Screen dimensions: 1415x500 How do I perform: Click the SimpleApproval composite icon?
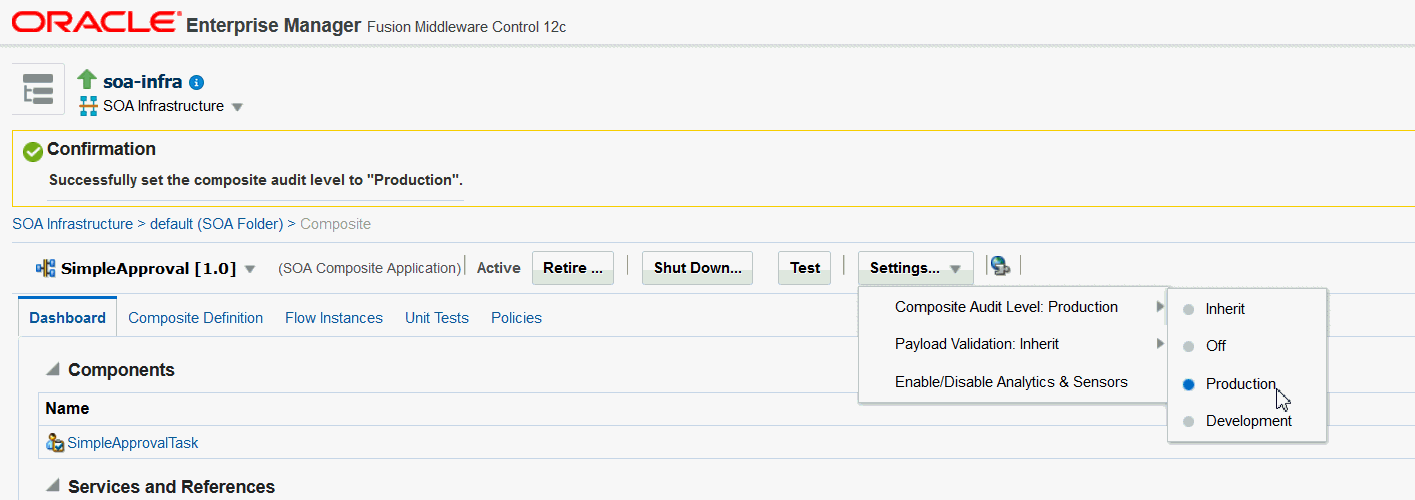pos(46,268)
